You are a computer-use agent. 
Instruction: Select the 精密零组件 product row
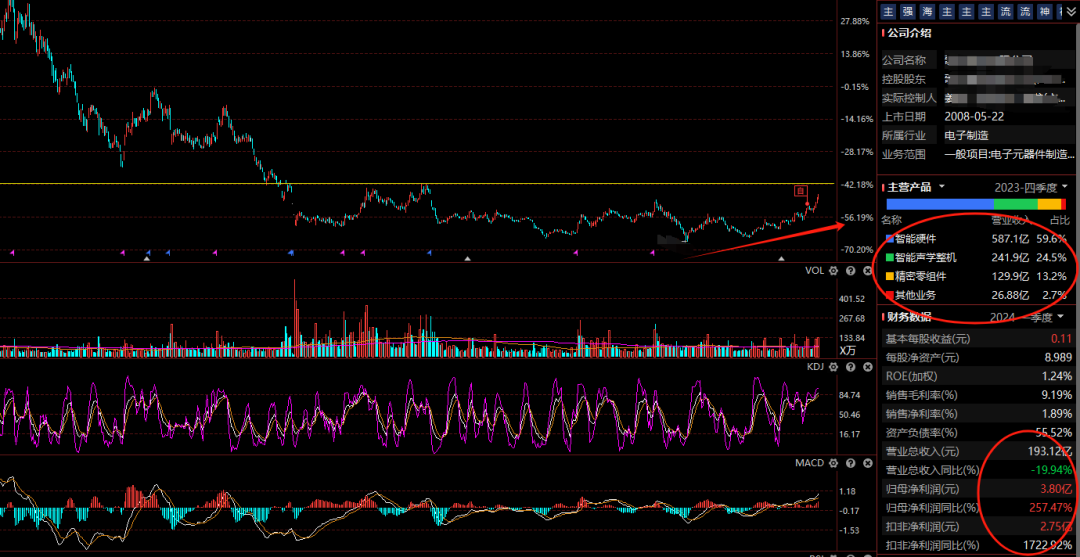[x=979, y=277]
